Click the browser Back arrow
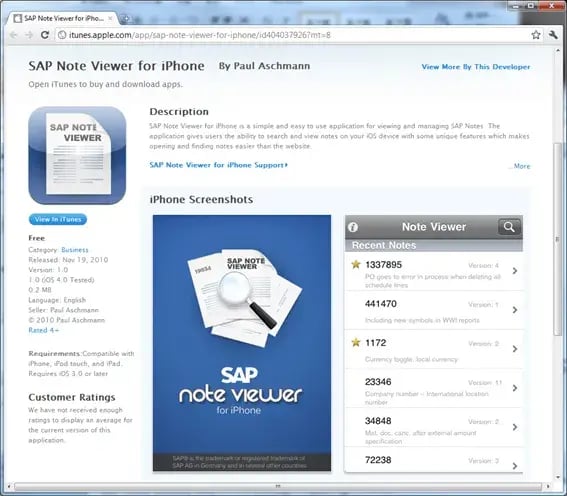This screenshot has width=567, height=496. coord(14,35)
